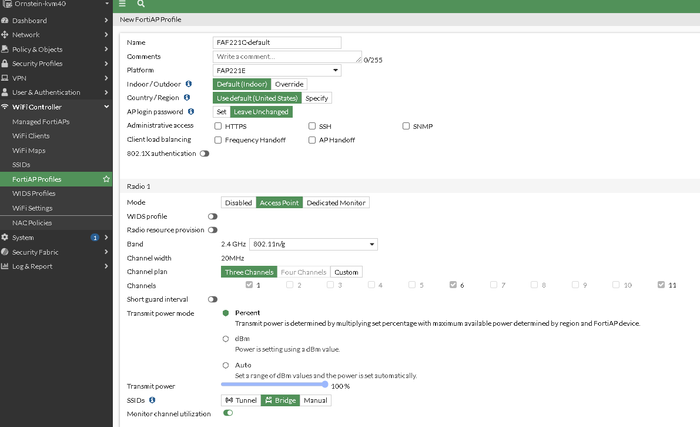Image resolution: width=700 pixels, height=427 pixels.
Task: Check the Frequency Handoff checkbox
Action: coord(218,140)
